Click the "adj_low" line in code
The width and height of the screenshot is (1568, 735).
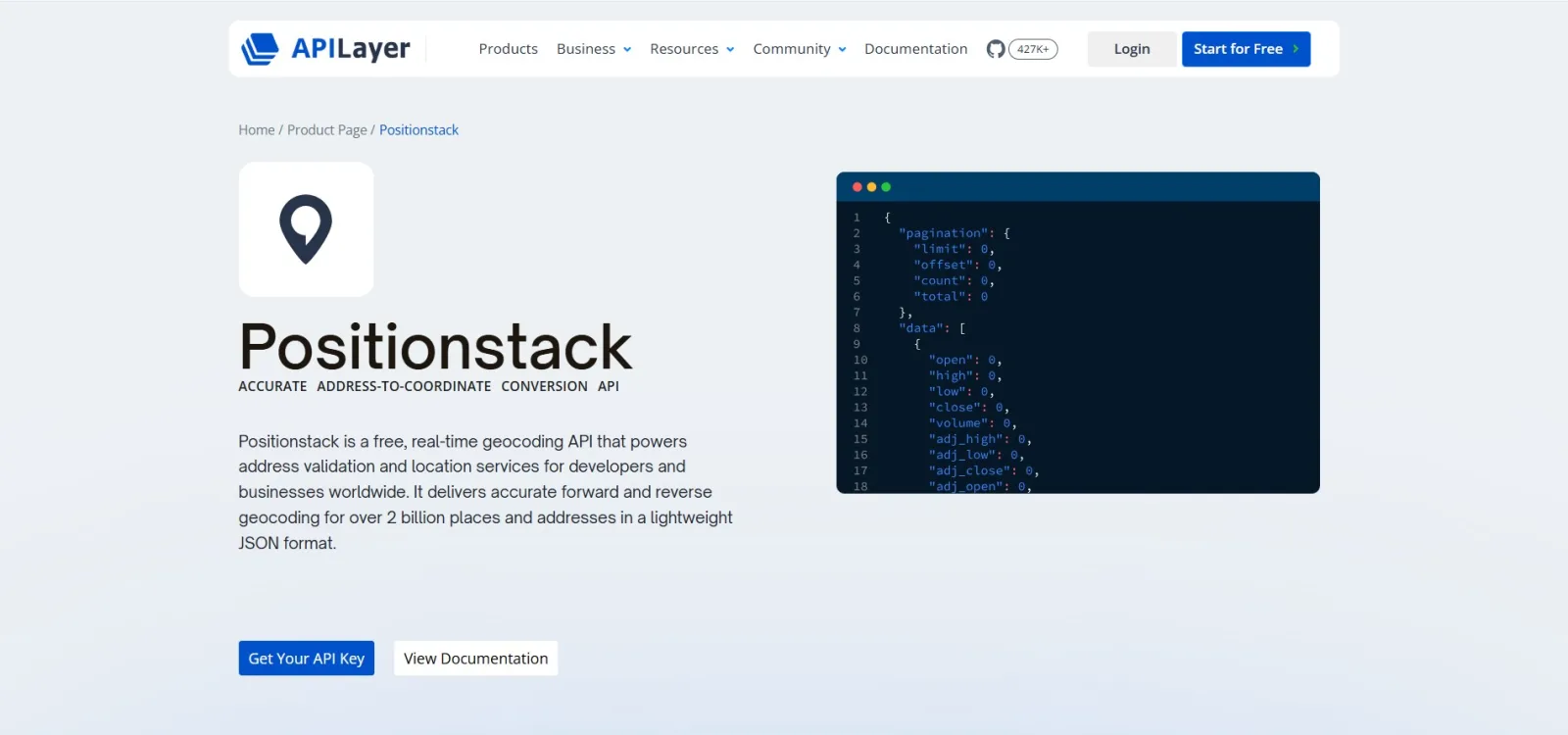tap(976, 455)
